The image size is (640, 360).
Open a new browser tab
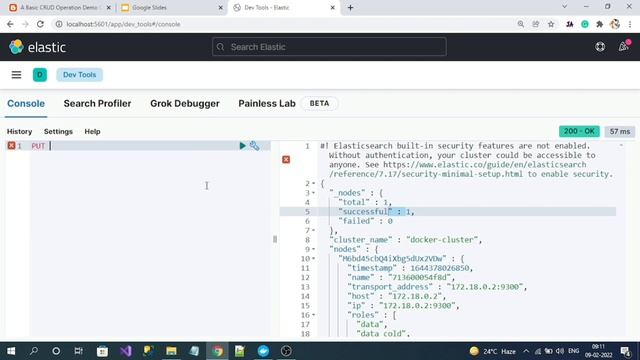coord(351,7)
